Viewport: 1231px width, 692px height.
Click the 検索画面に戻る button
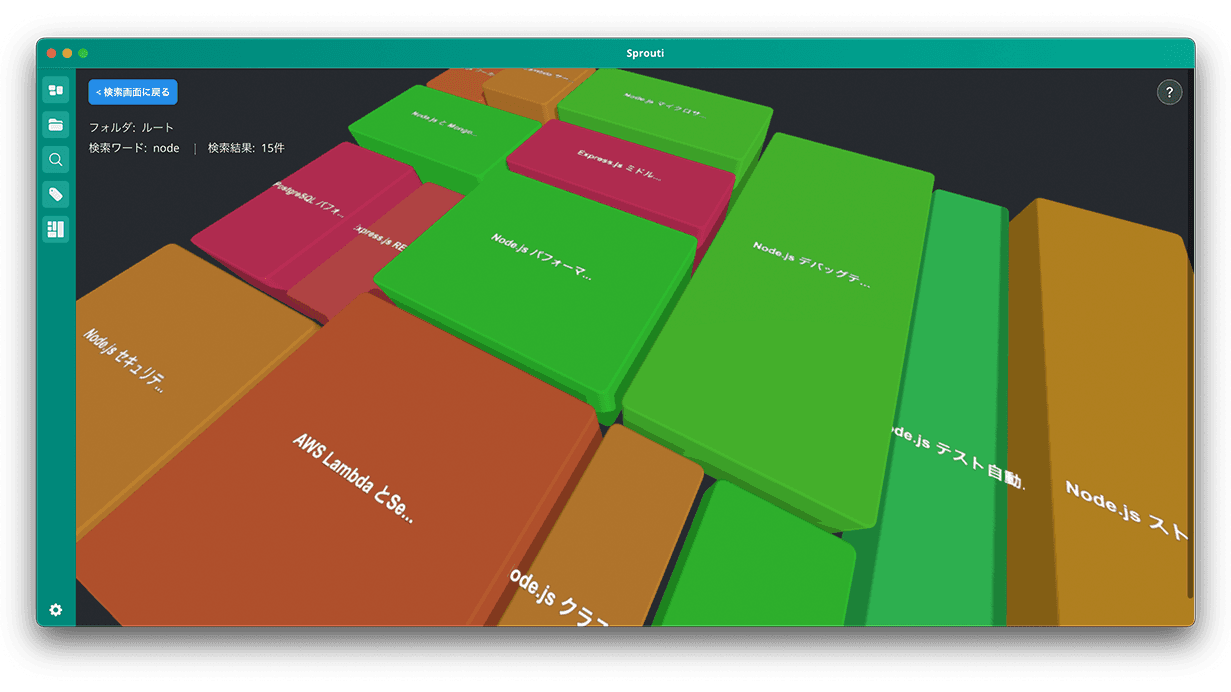pyautogui.click(x=133, y=92)
